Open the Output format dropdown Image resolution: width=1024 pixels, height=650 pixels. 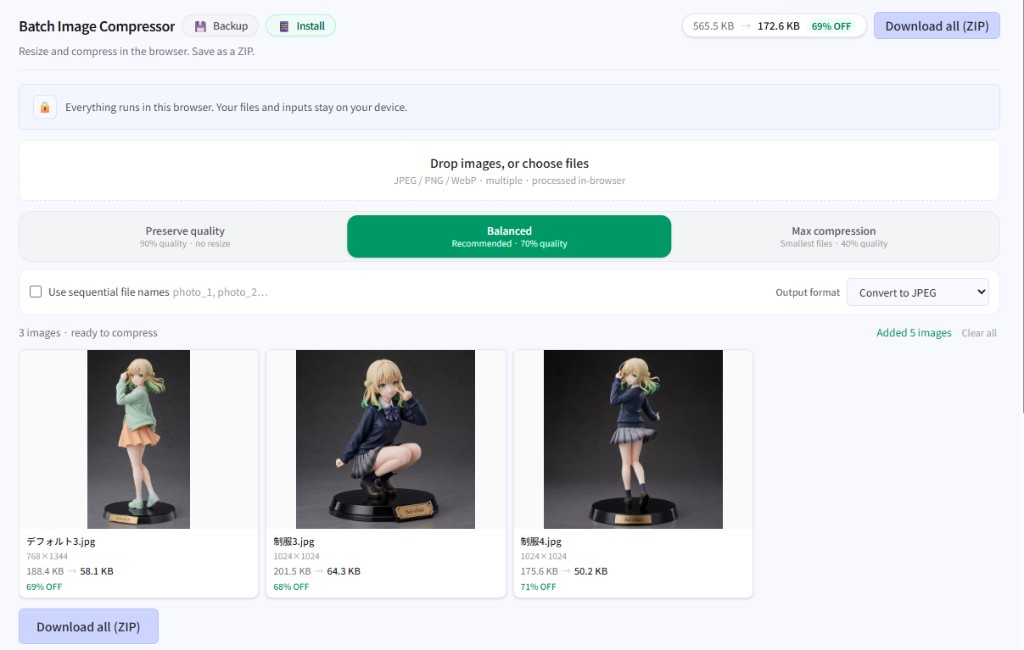918,292
